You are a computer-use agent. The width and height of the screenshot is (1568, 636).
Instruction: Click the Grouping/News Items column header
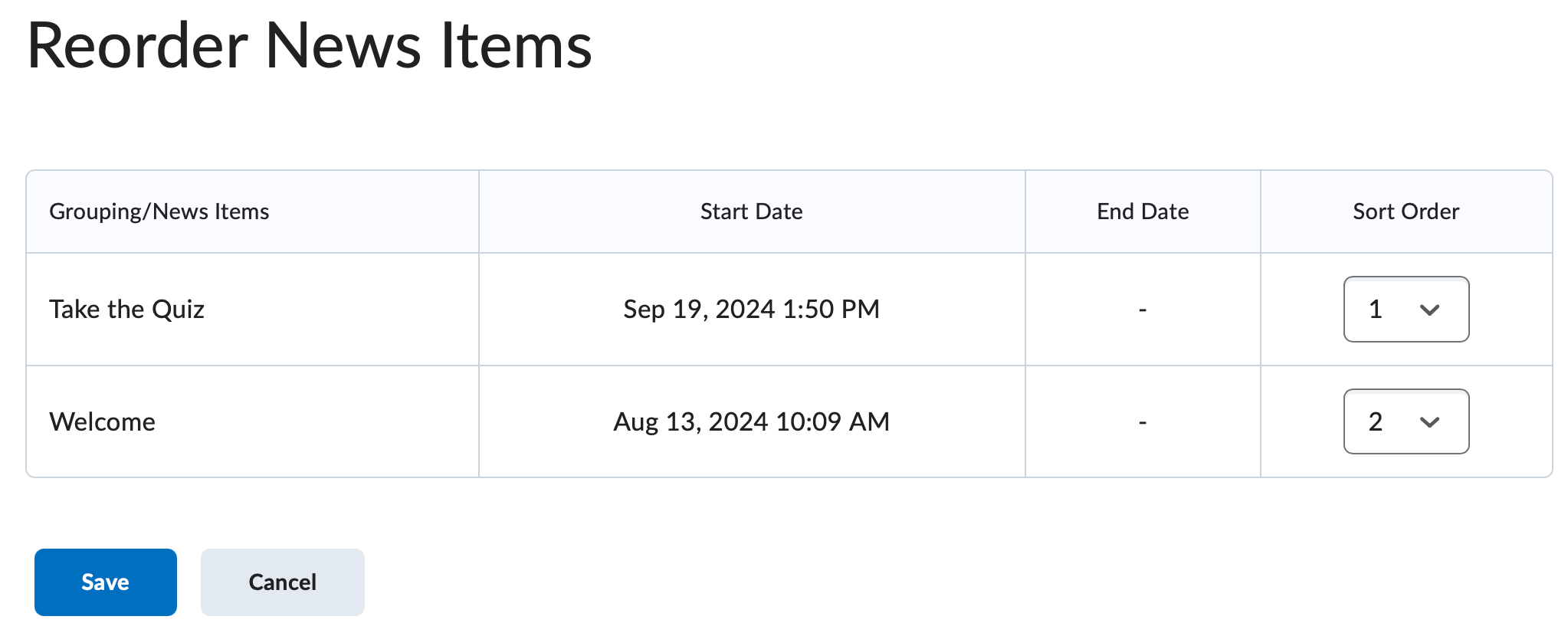click(159, 211)
